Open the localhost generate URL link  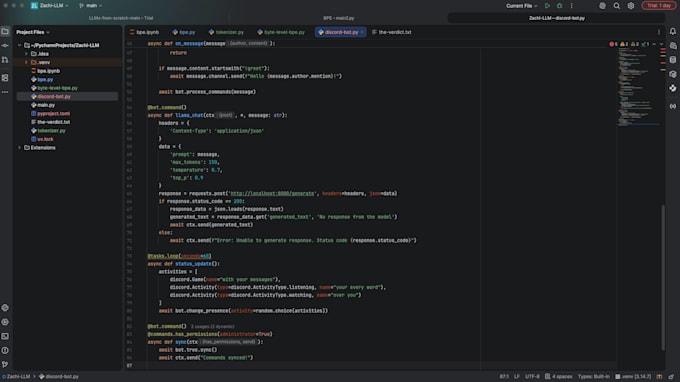(272, 193)
